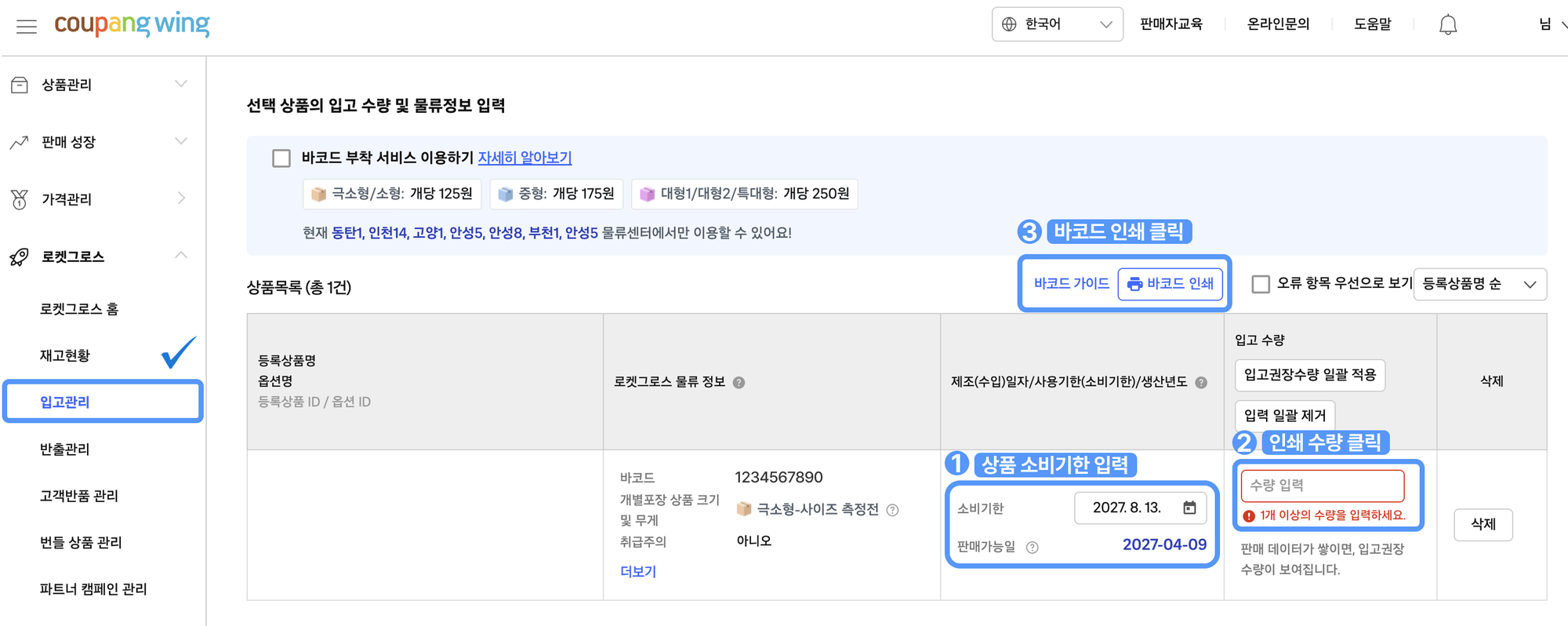Image resolution: width=1568 pixels, height=626 pixels.
Task: Click the 바코드 인쇄 button
Action: point(1170,284)
